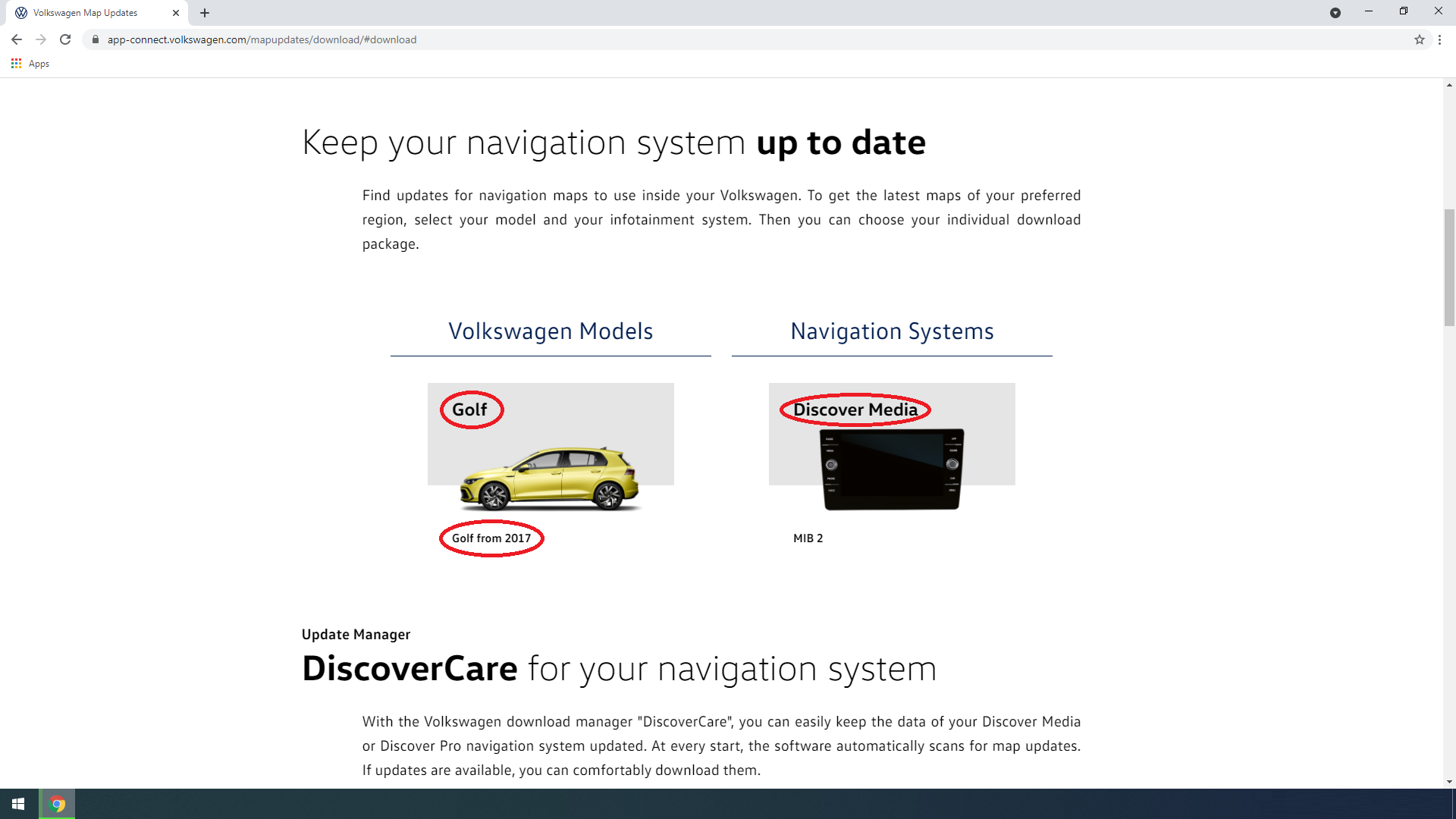Open the profile dropdown circle in the title bar
Screen dimensions: 1456x819
(1335, 13)
